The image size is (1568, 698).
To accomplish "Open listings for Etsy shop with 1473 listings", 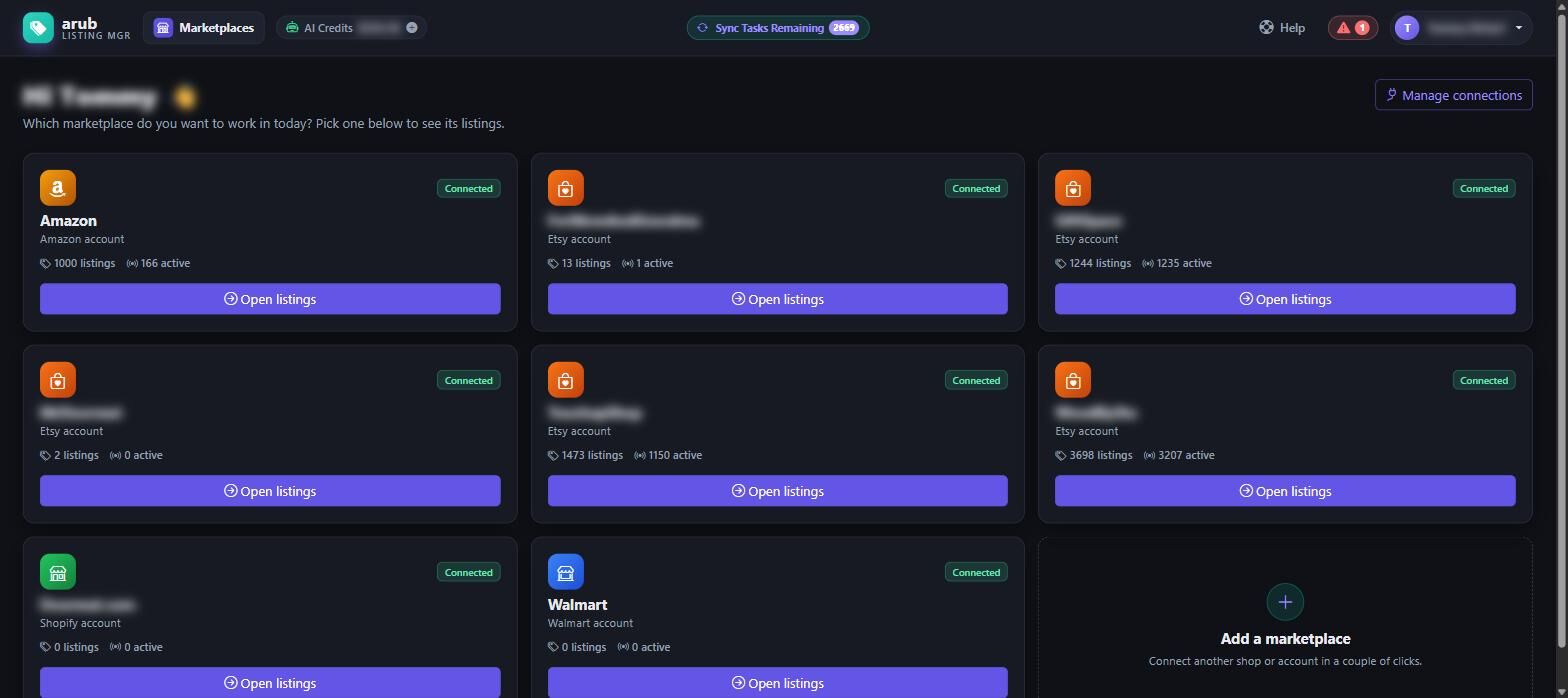I will (778, 491).
